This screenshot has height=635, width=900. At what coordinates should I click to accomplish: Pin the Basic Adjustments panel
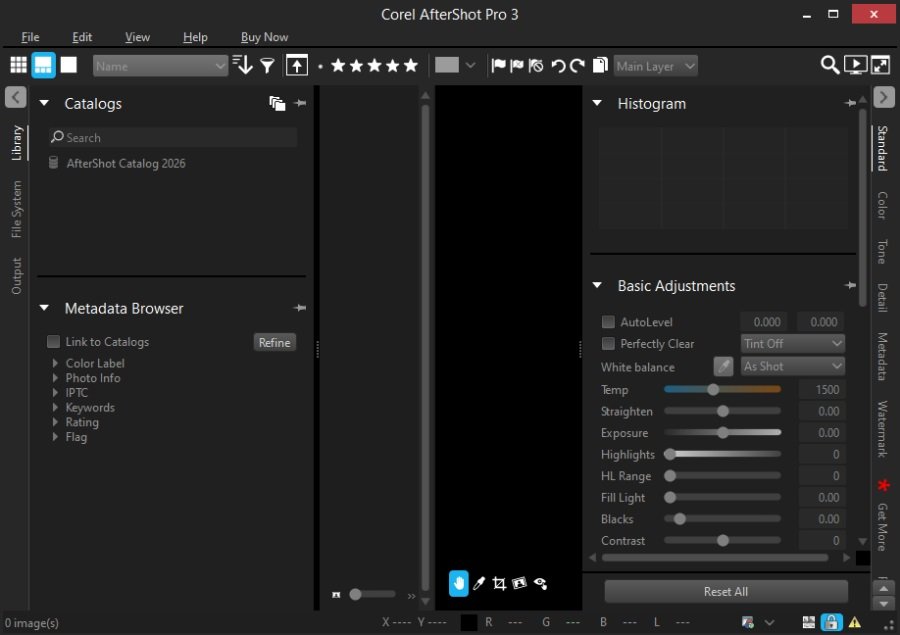(x=850, y=285)
